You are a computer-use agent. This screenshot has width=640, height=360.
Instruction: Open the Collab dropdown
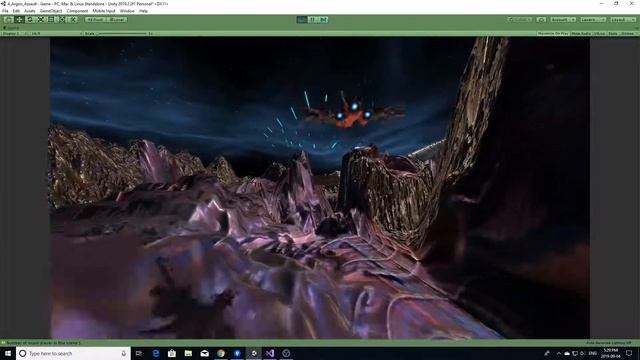pyautogui.click(x=520, y=20)
